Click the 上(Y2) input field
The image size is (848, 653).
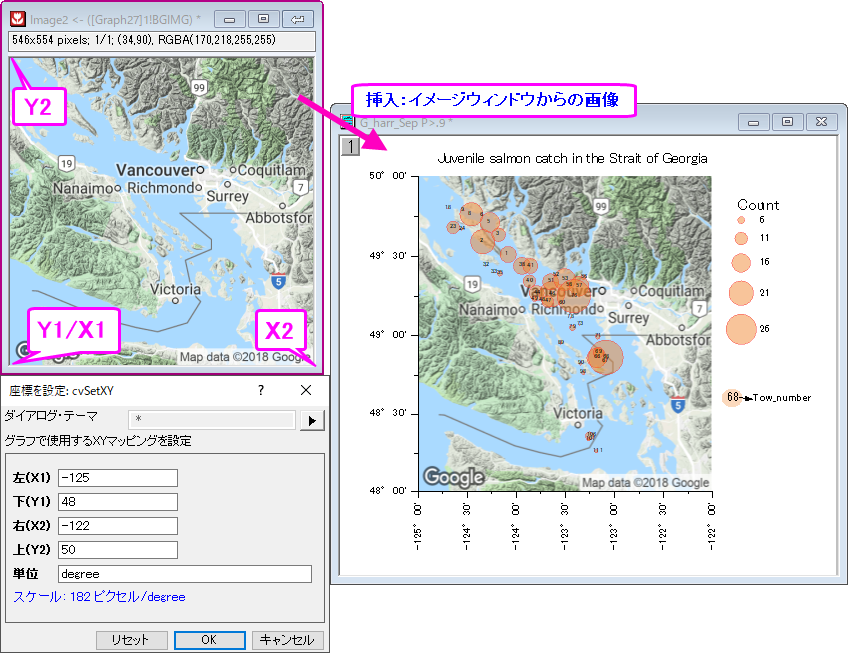point(118,550)
